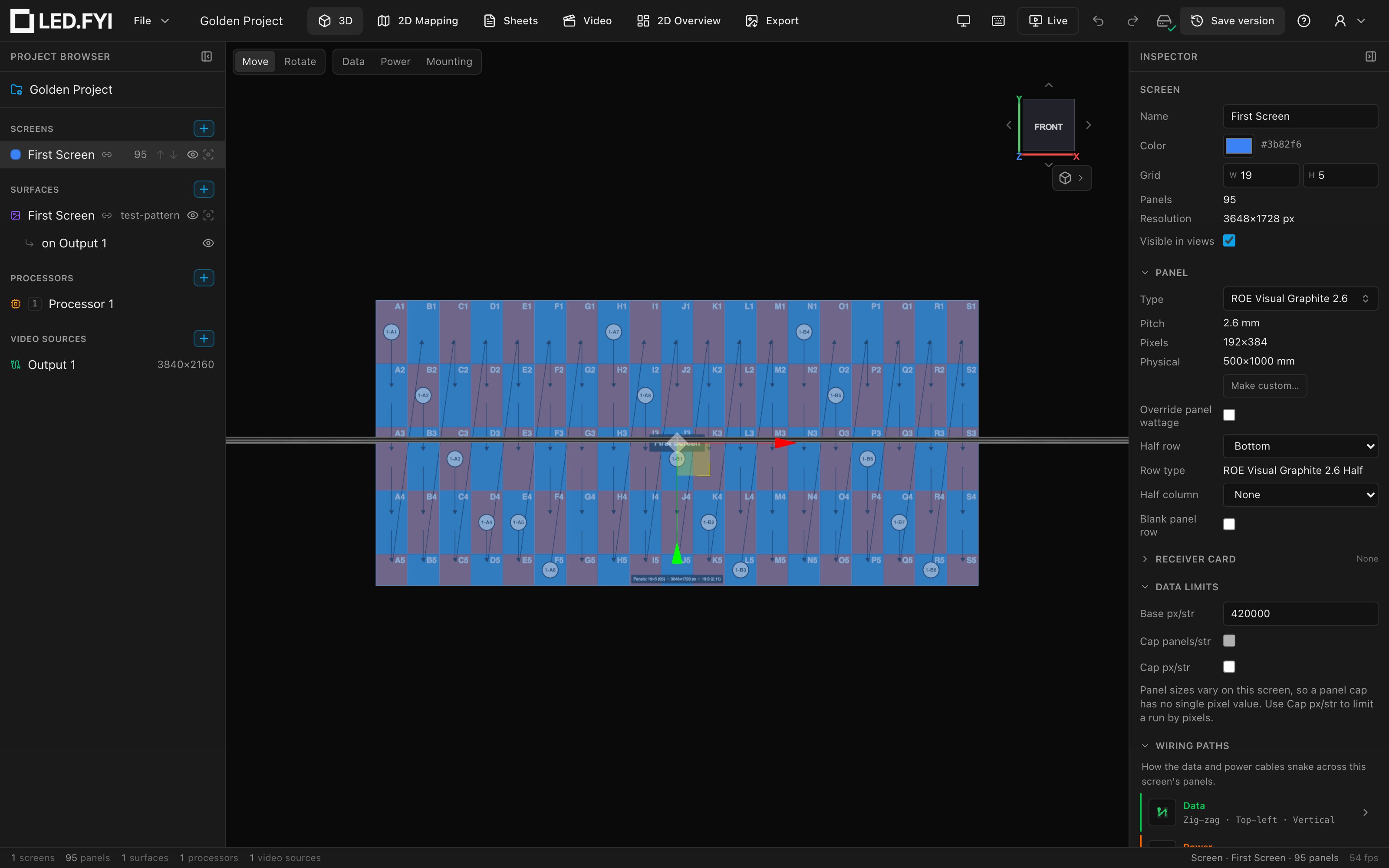Enable Override panel wattage checkbox
The image size is (1389, 868).
coord(1229,415)
